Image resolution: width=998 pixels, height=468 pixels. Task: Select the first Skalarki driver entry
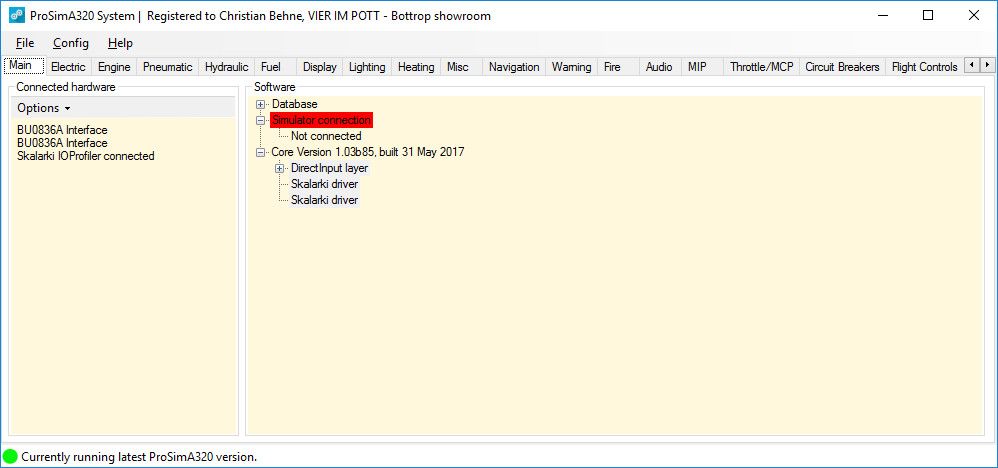point(325,184)
